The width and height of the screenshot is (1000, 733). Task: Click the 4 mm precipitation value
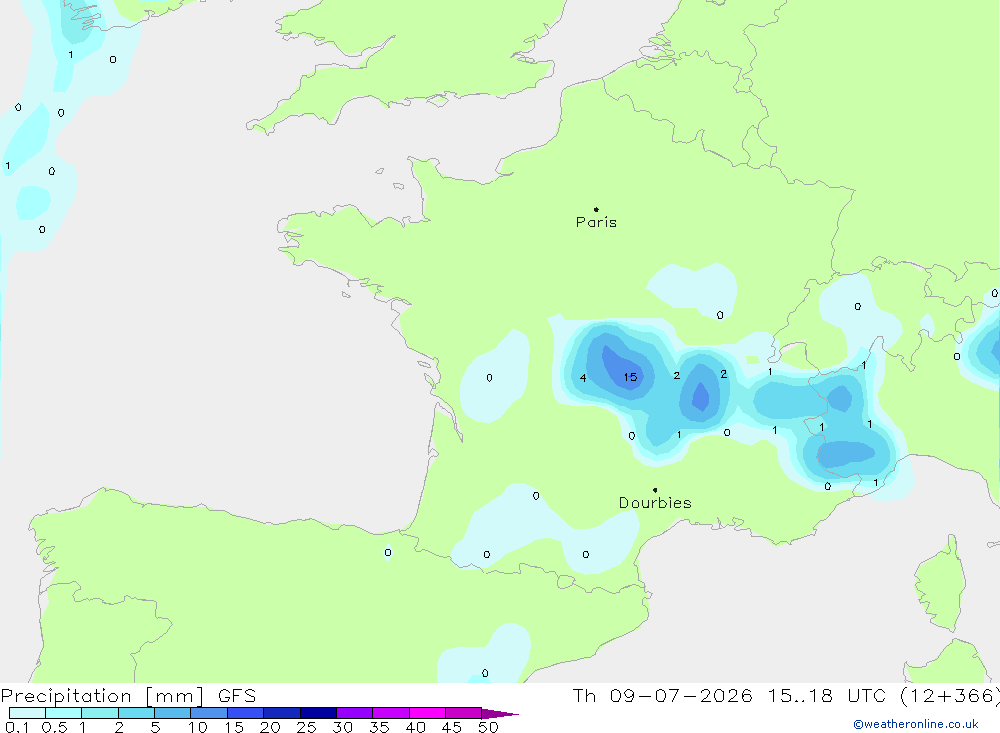(x=583, y=378)
